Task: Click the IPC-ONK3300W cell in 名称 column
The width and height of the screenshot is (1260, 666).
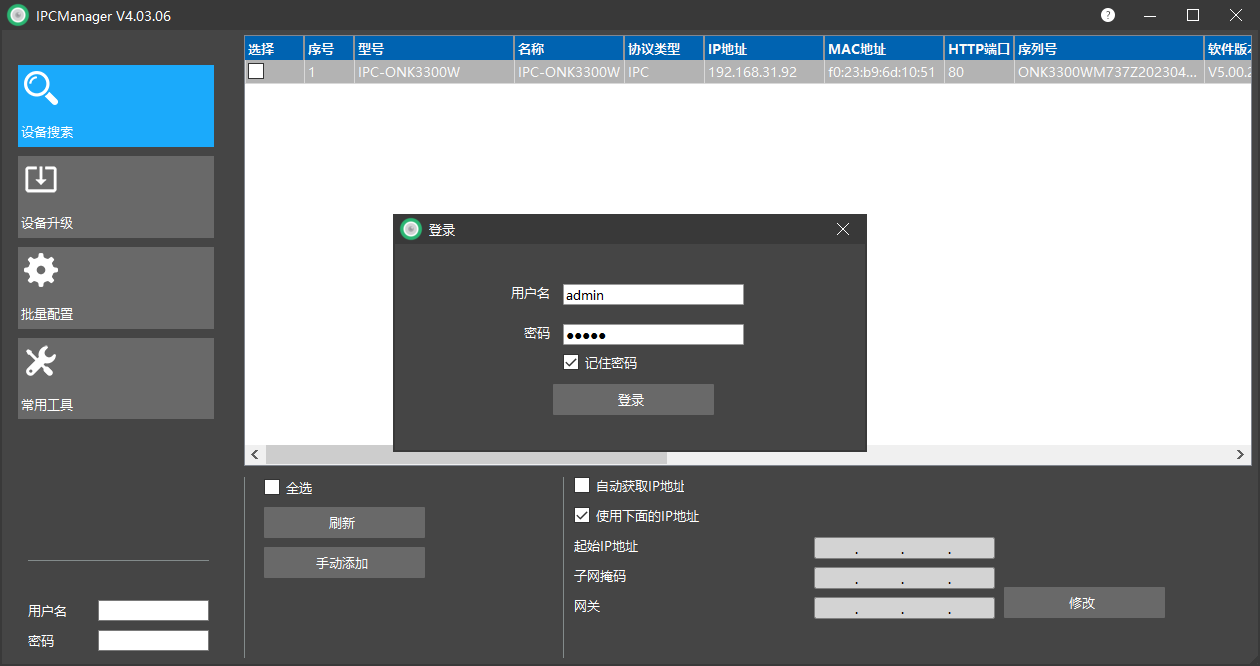Action: coord(569,72)
